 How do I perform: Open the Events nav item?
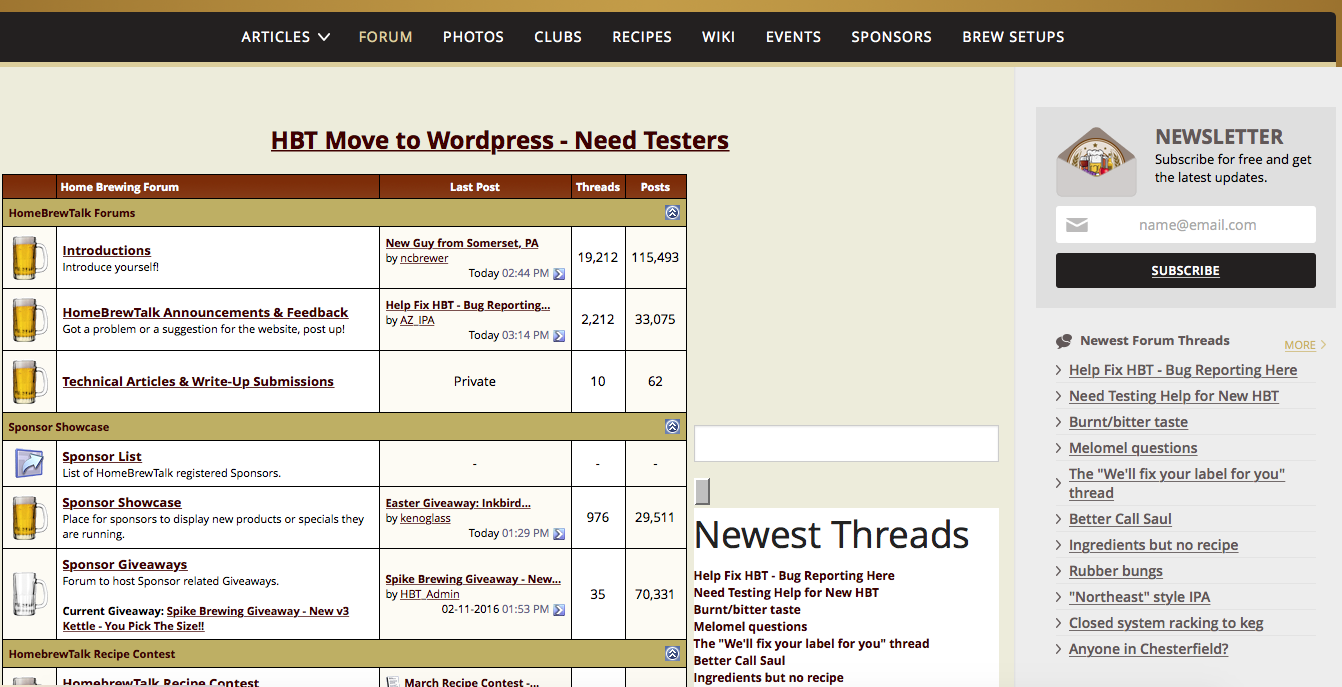pos(793,37)
